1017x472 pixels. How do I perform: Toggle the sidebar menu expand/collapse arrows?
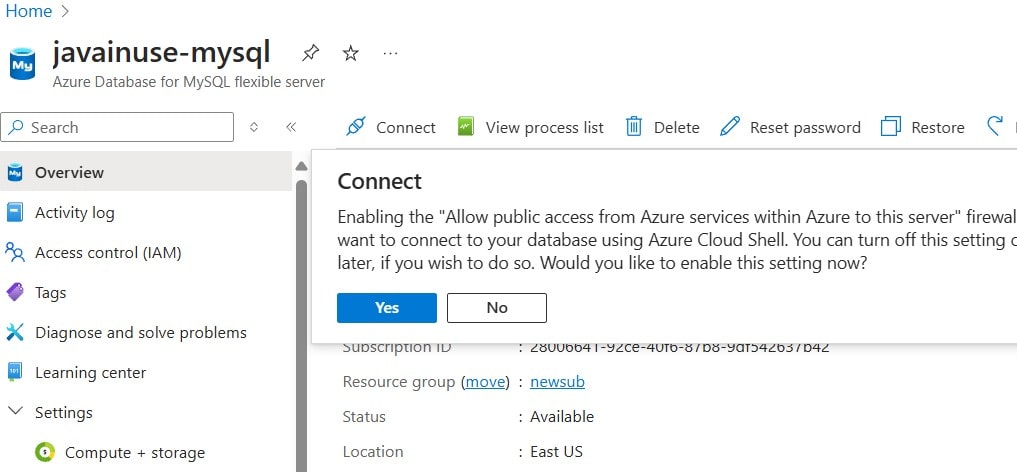pos(254,127)
